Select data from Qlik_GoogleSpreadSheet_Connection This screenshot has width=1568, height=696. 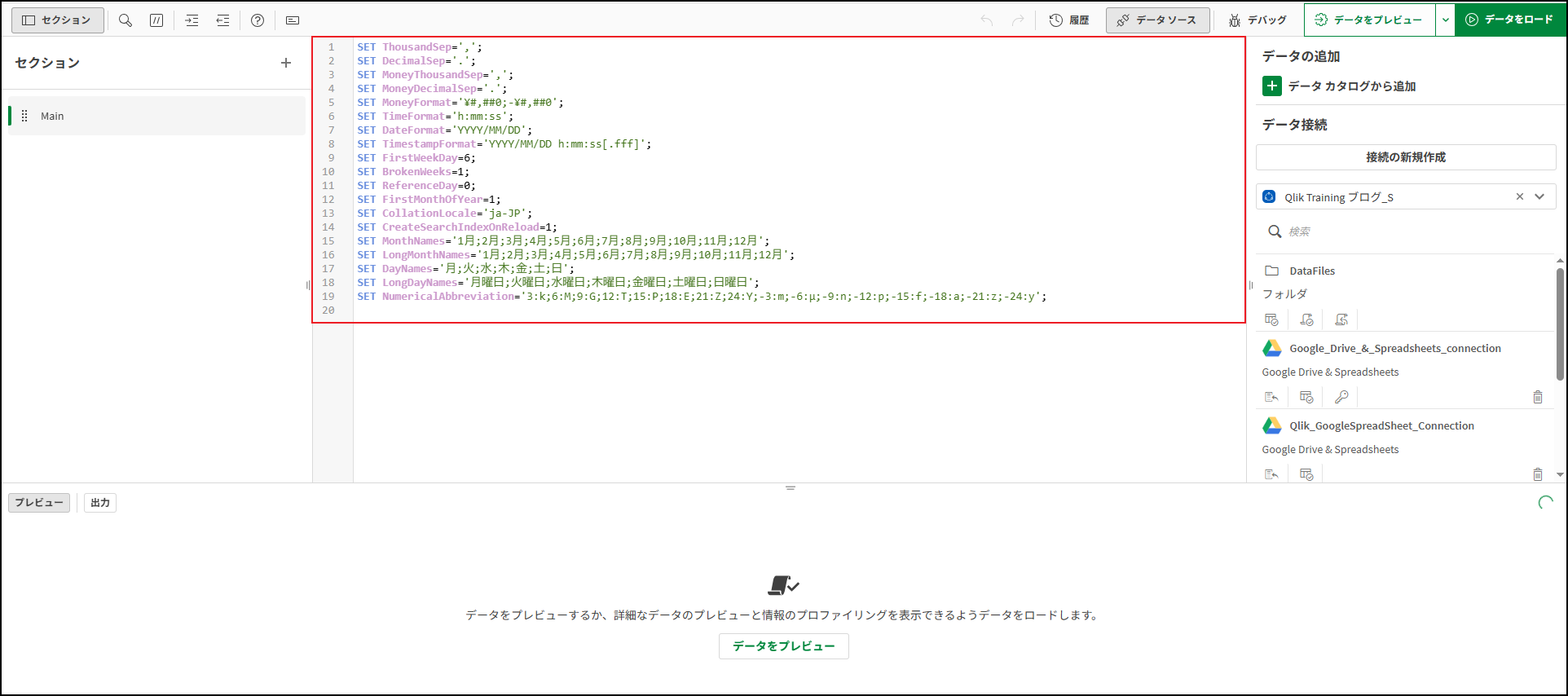(1306, 474)
